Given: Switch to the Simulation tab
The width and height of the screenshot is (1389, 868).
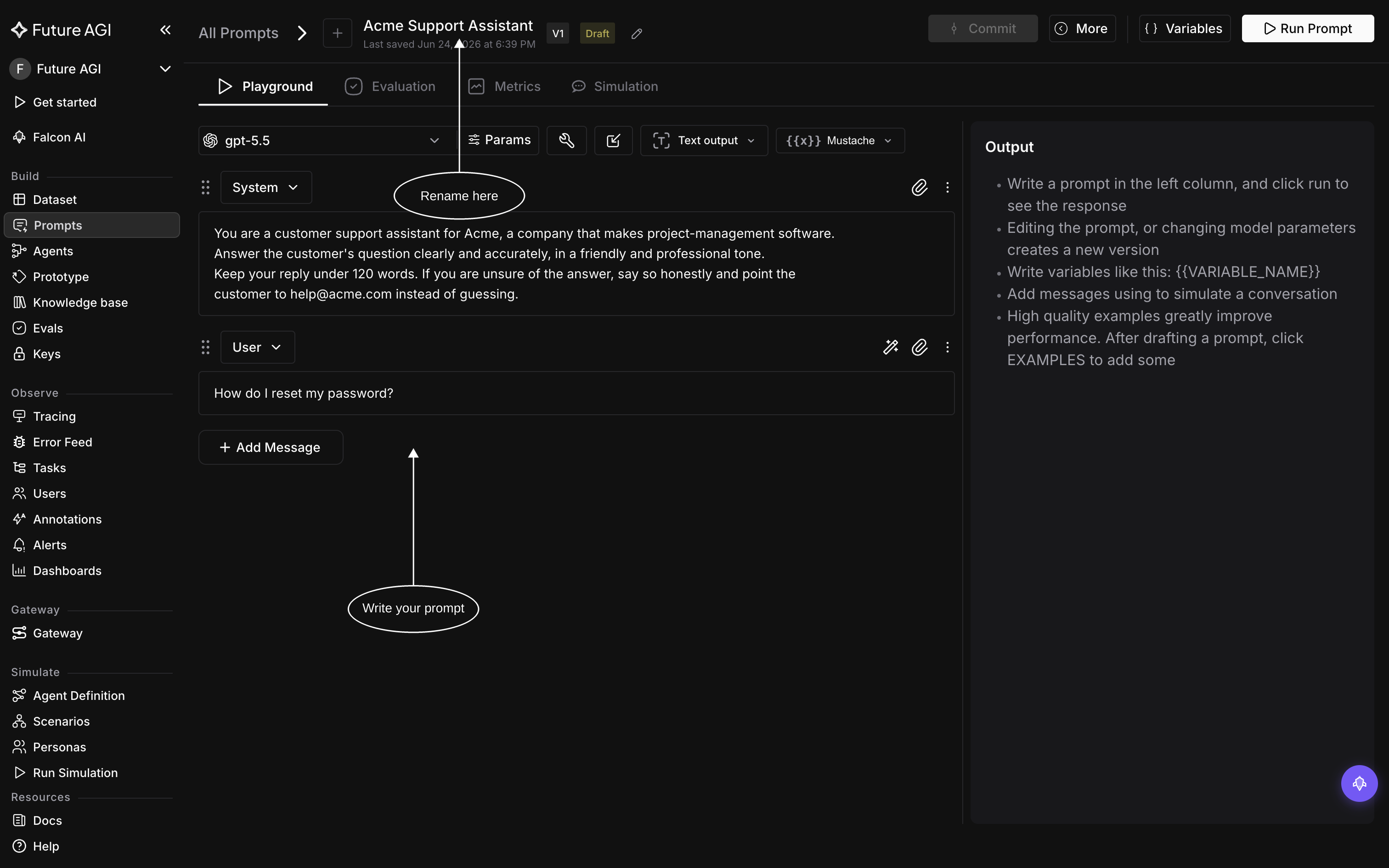Looking at the screenshot, I should (x=615, y=87).
